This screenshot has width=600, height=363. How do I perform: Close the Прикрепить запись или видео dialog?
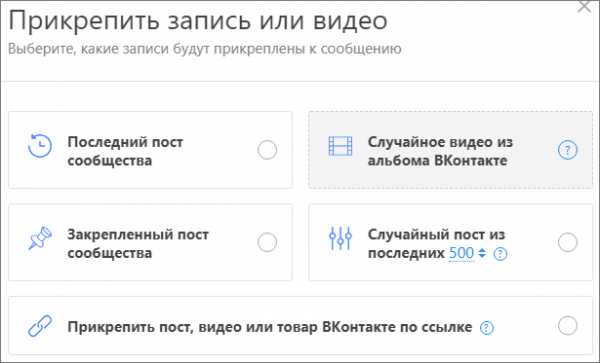[x=584, y=6]
